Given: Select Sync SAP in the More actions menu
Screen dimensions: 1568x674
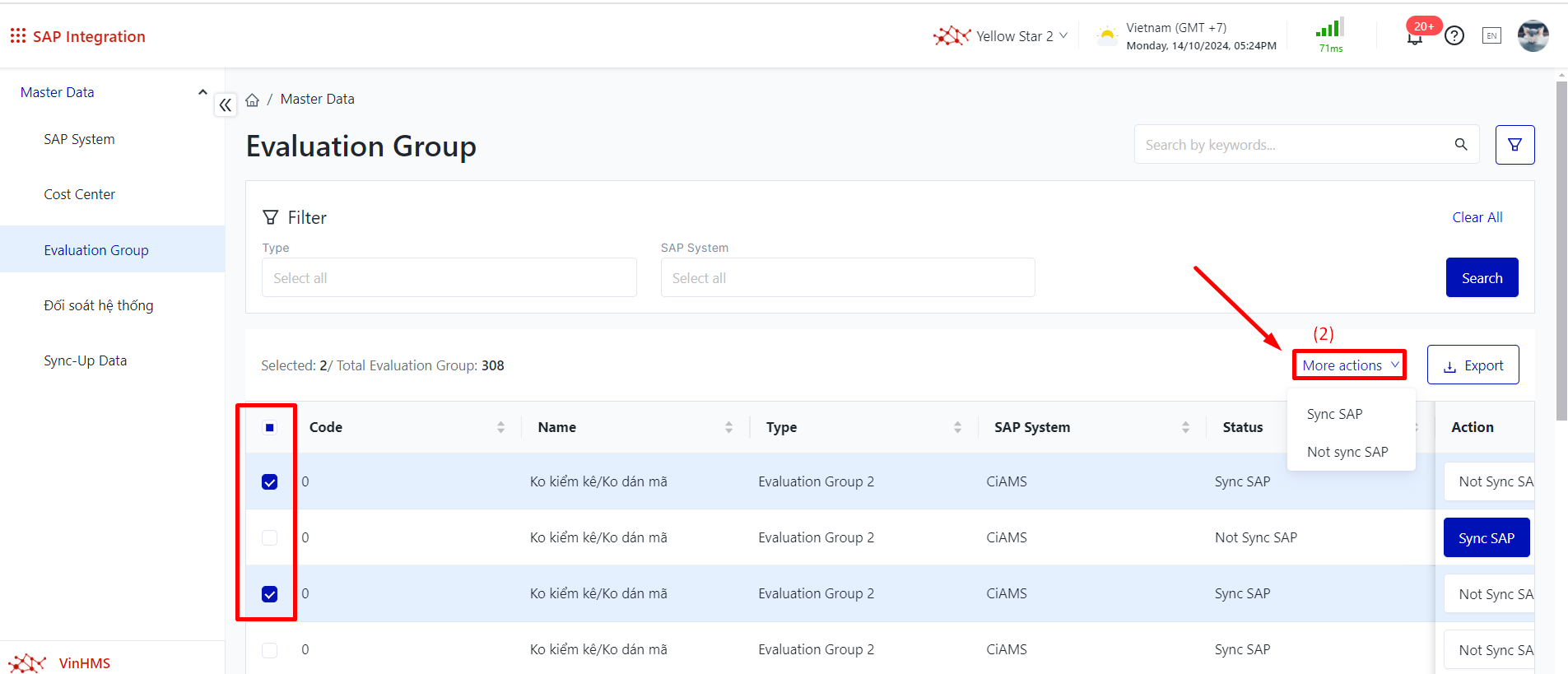Looking at the screenshot, I should coord(1334,414).
